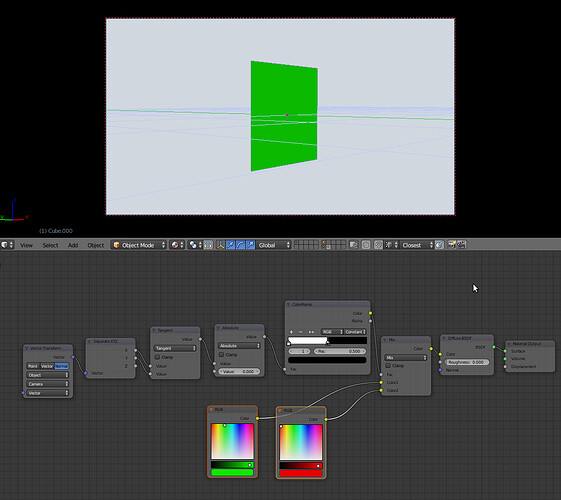Image resolution: width=561 pixels, height=500 pixels.
Task: Click the lock to scene layers icon
Action: click(x=353, y=245)
